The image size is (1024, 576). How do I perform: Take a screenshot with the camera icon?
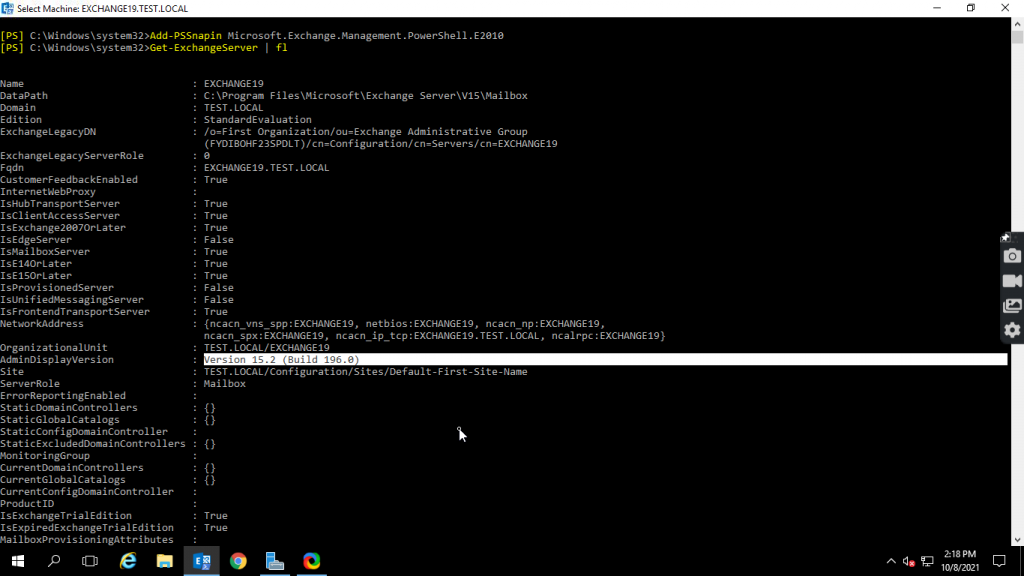click(x=1012, y=256)
